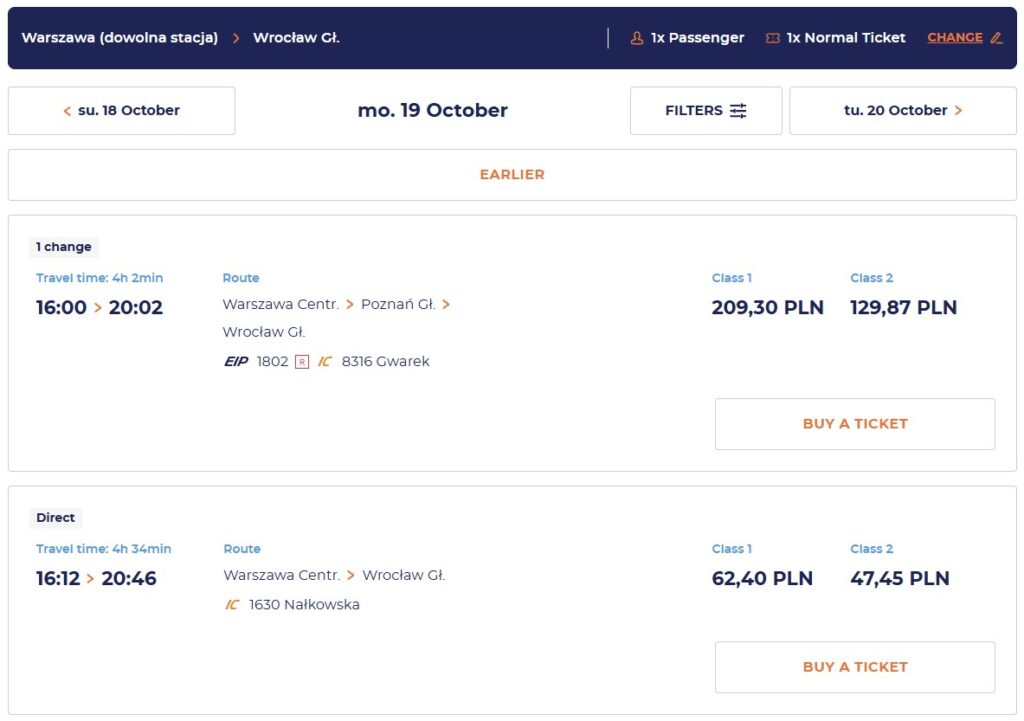Screen dimensions: 1024x721
Task: Click the IC logo beside 1630 Nałkowska
Action: [232, 605]
